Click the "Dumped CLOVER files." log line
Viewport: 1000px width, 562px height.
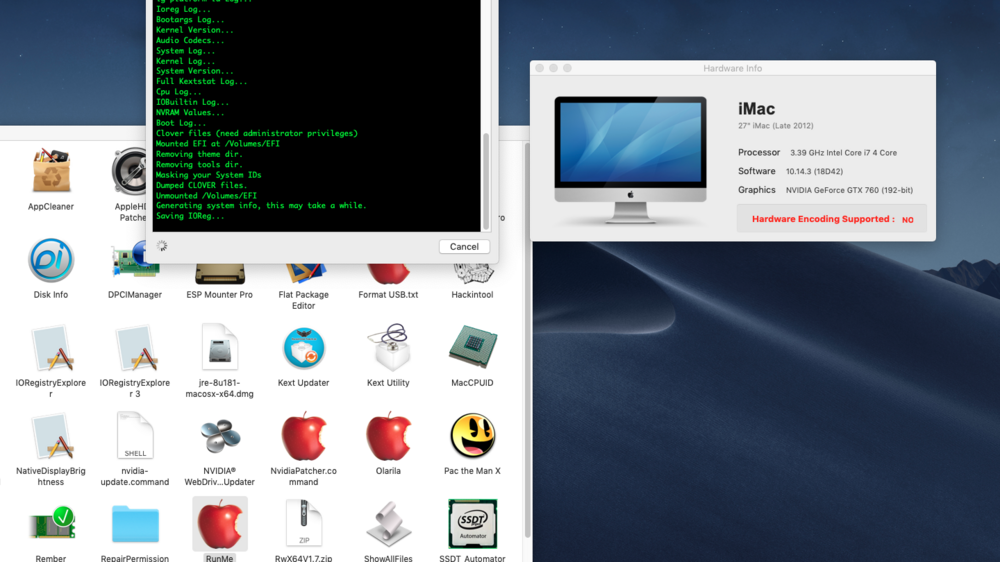[x=202, y=185]
